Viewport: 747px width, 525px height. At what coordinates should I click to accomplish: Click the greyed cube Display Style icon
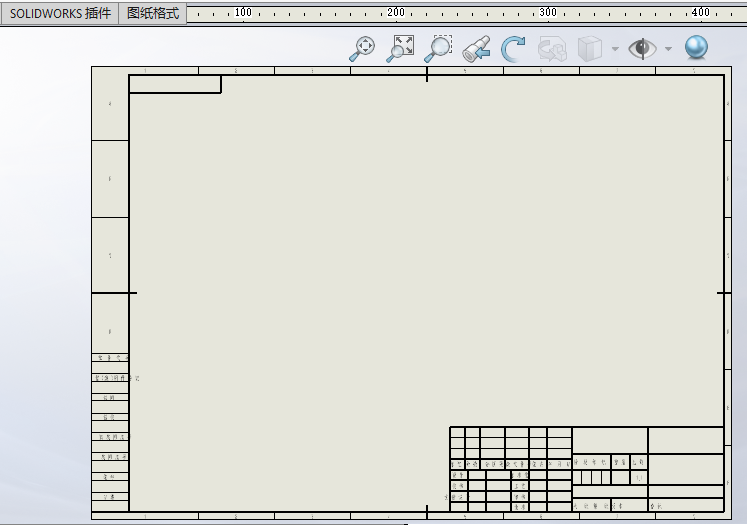pyautogui.click(x=590, y=48)
